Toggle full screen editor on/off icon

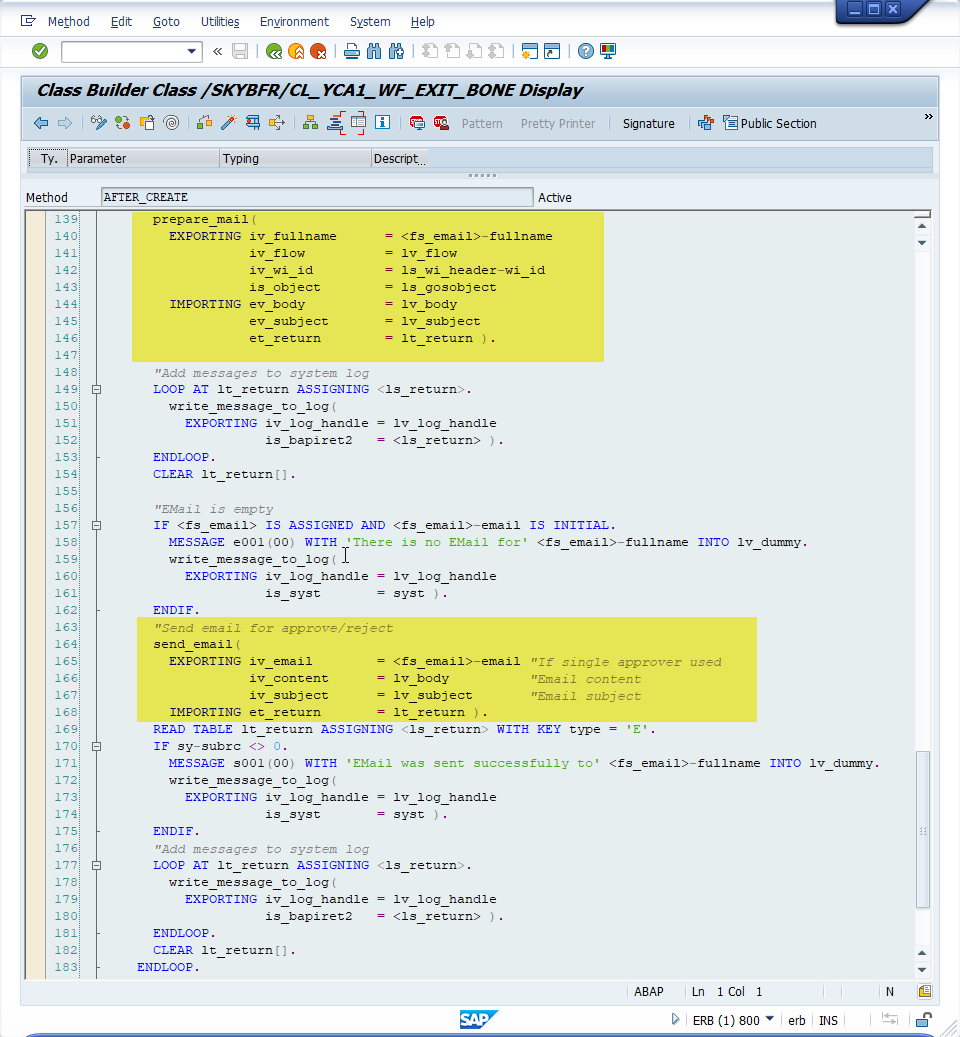pos(358,123)
